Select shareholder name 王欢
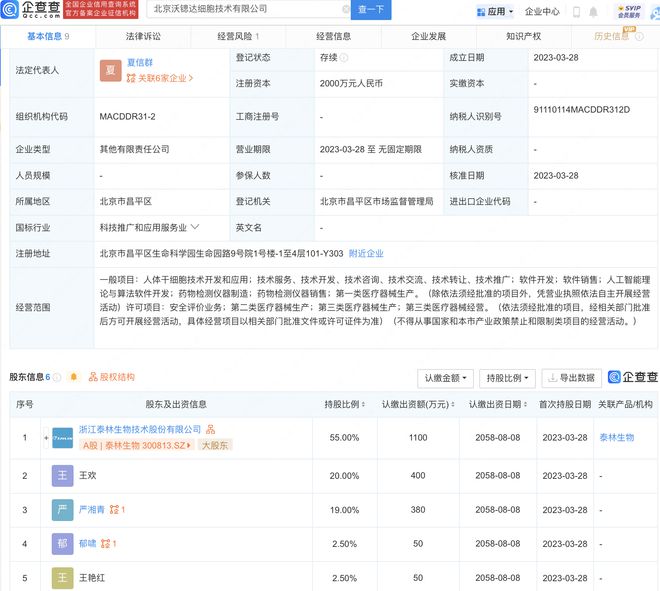This screenshot has width=660, height=591. click(x=88, y=476)
